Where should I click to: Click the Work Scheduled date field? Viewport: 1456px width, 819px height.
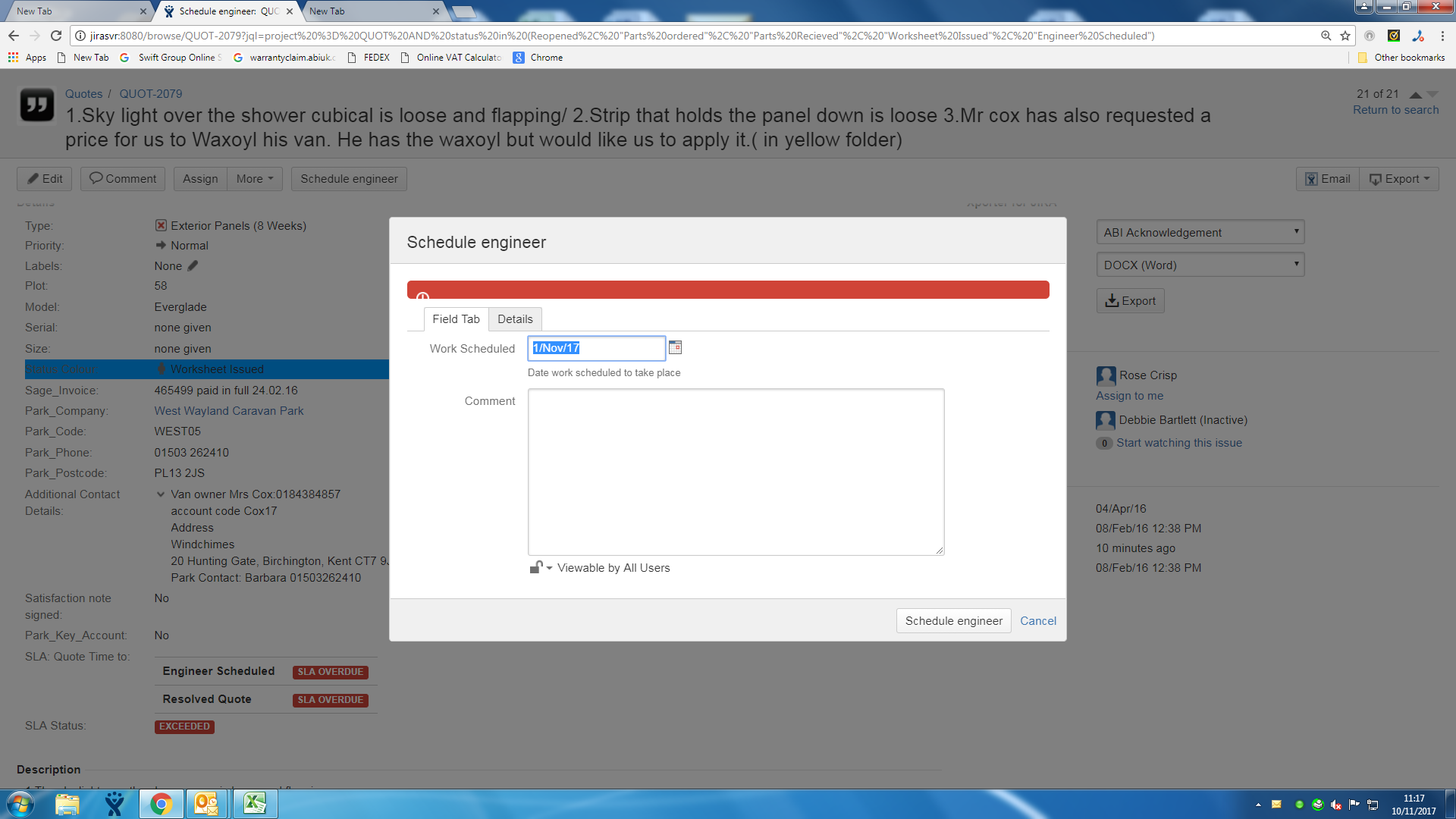pos(596,348)
